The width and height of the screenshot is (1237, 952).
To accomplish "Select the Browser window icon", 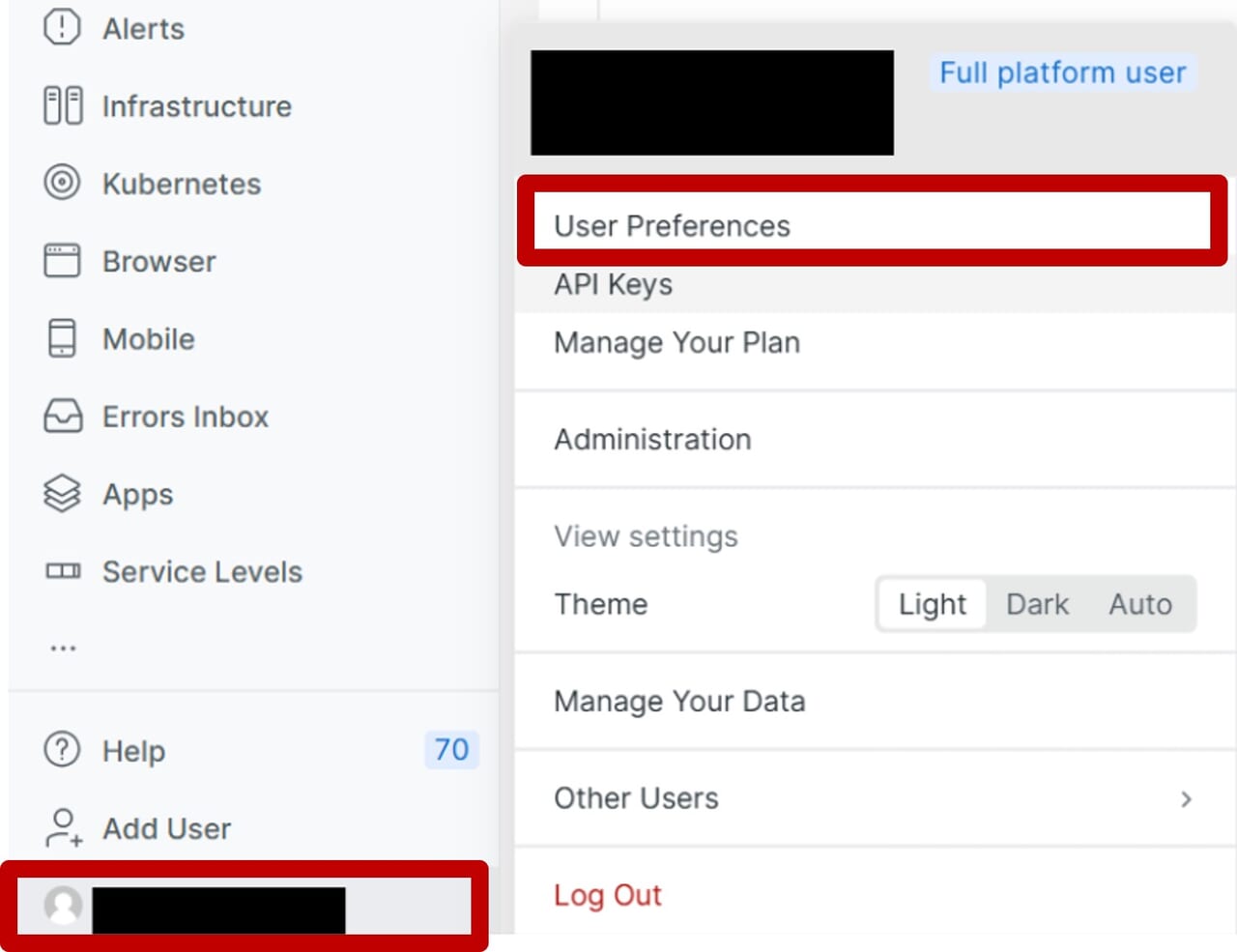I will coord(62,261).
